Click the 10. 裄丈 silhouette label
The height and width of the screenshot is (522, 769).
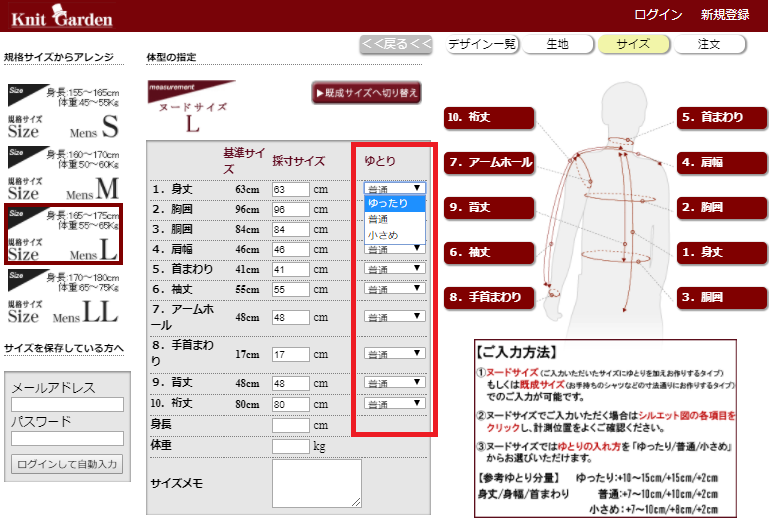489,118
